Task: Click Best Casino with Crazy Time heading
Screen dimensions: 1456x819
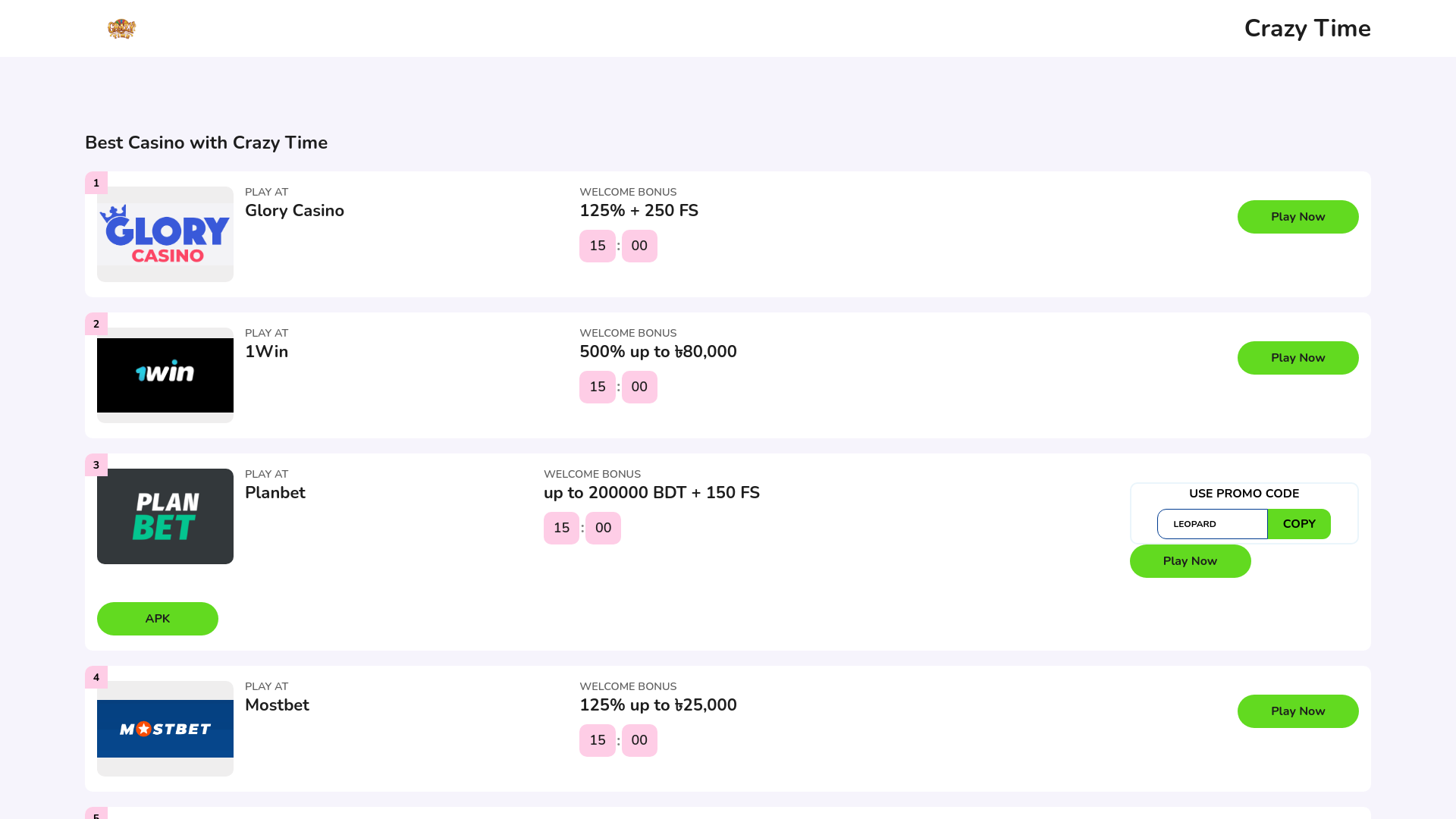Action: (x=206, y=143)
